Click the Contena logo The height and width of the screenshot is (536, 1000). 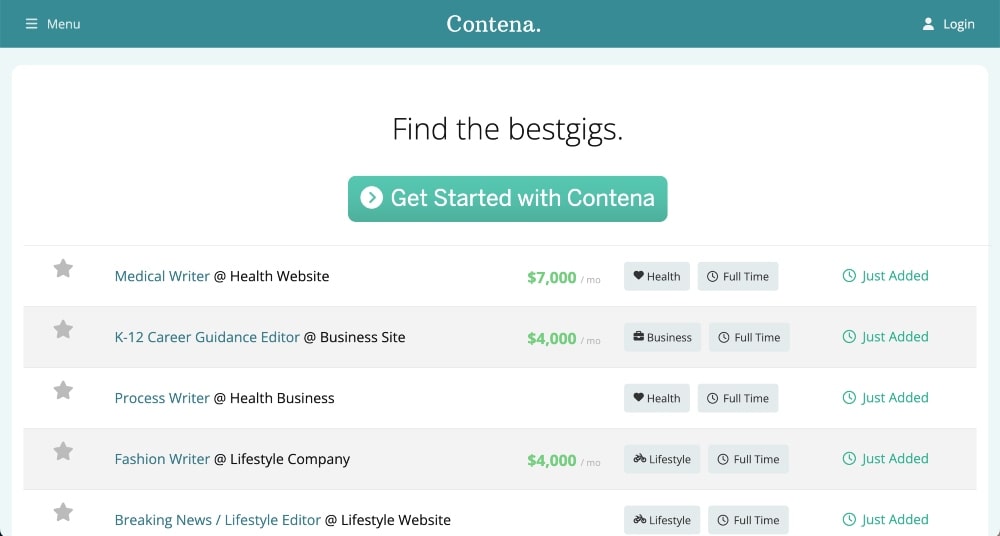point(493,24)
